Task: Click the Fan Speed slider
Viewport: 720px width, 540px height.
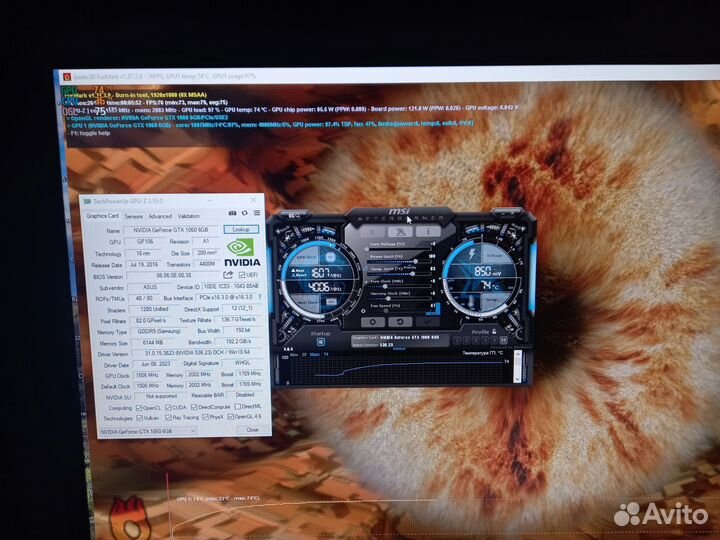Action: click(400, 311)
